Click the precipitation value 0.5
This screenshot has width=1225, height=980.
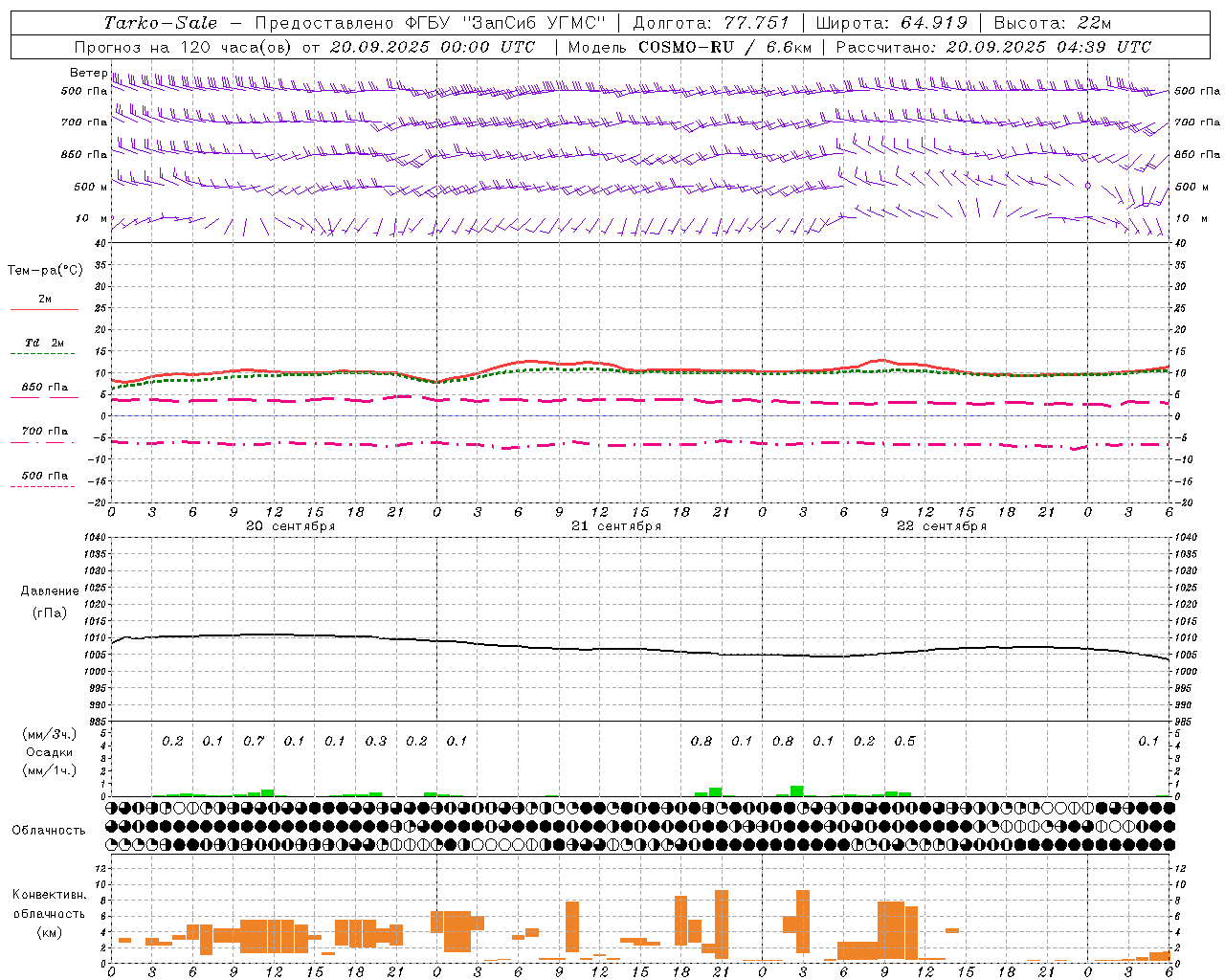[904, 742]
